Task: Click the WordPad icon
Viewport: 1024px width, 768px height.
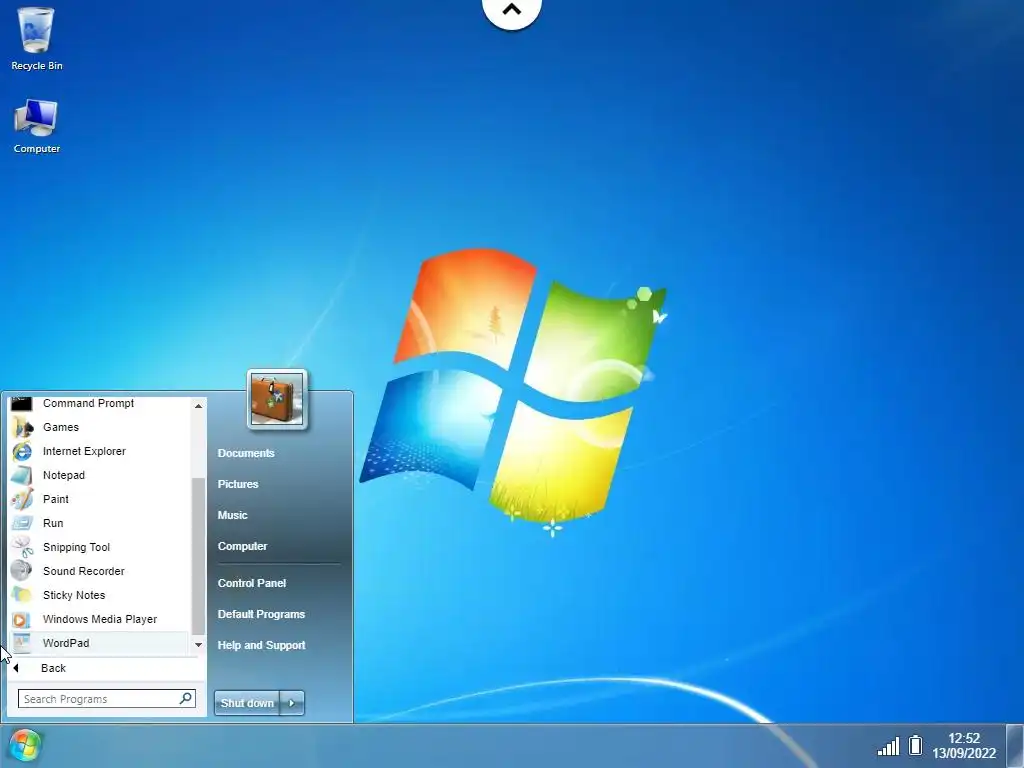Action: coord(22,643)
